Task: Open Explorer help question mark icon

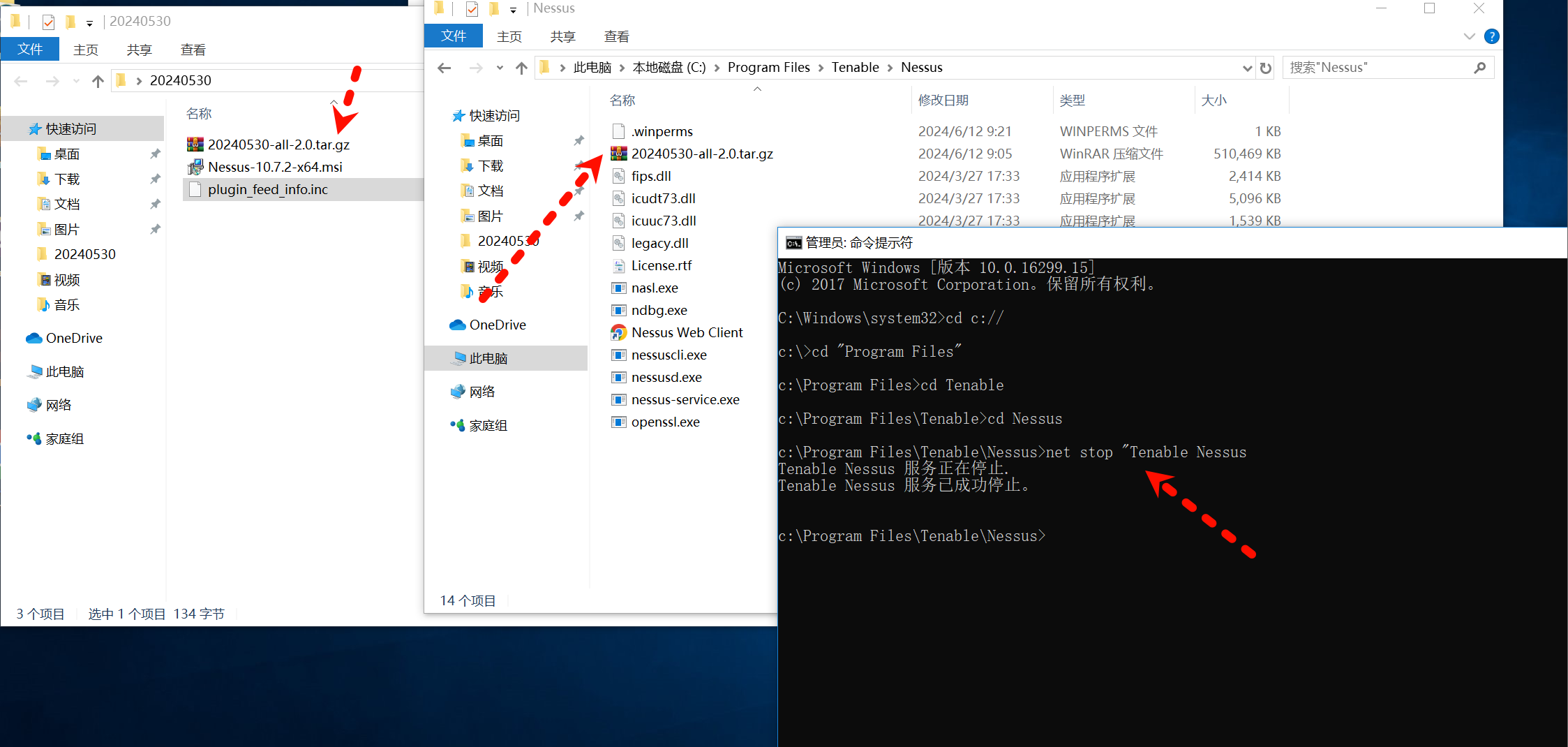Action: tap(1491, 36)
